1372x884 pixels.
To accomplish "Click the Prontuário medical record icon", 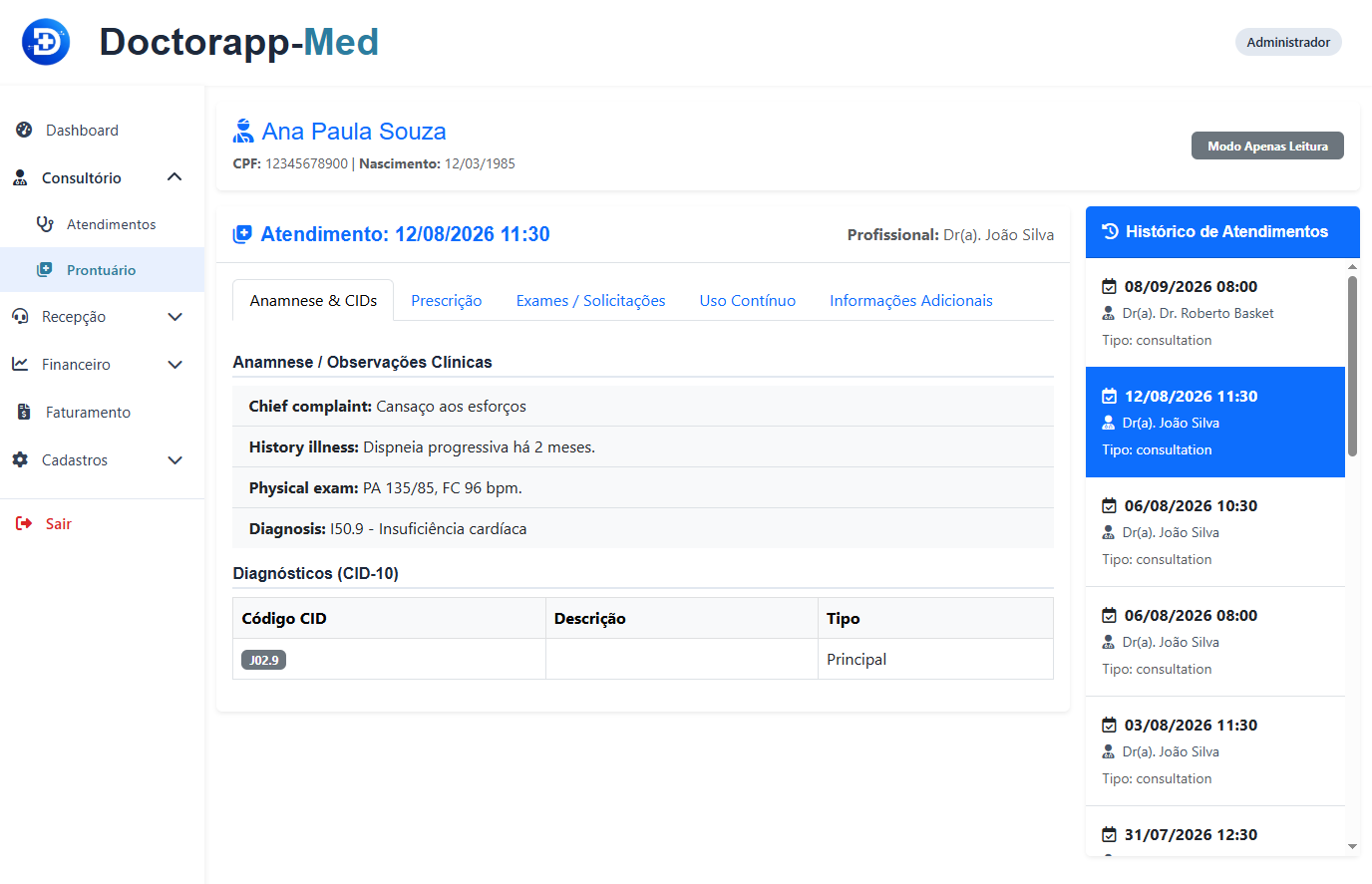I will pos(45,270).
